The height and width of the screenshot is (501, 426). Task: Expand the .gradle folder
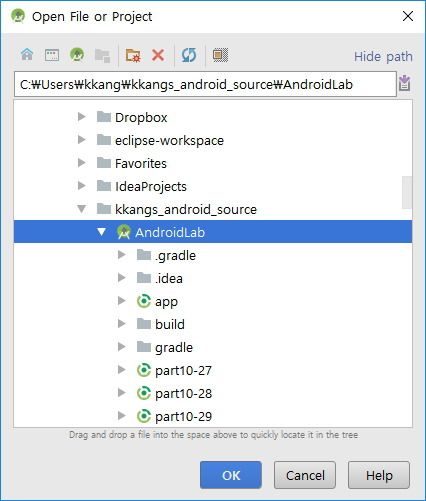pyautogui.click(x=122, y=255)
